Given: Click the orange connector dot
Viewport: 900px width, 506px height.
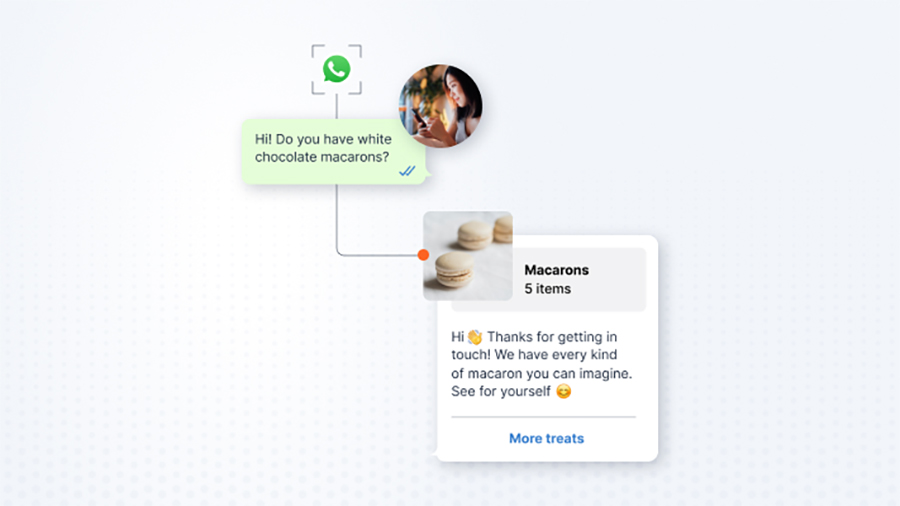Looking at the screenshot, I should pos(423,255).
